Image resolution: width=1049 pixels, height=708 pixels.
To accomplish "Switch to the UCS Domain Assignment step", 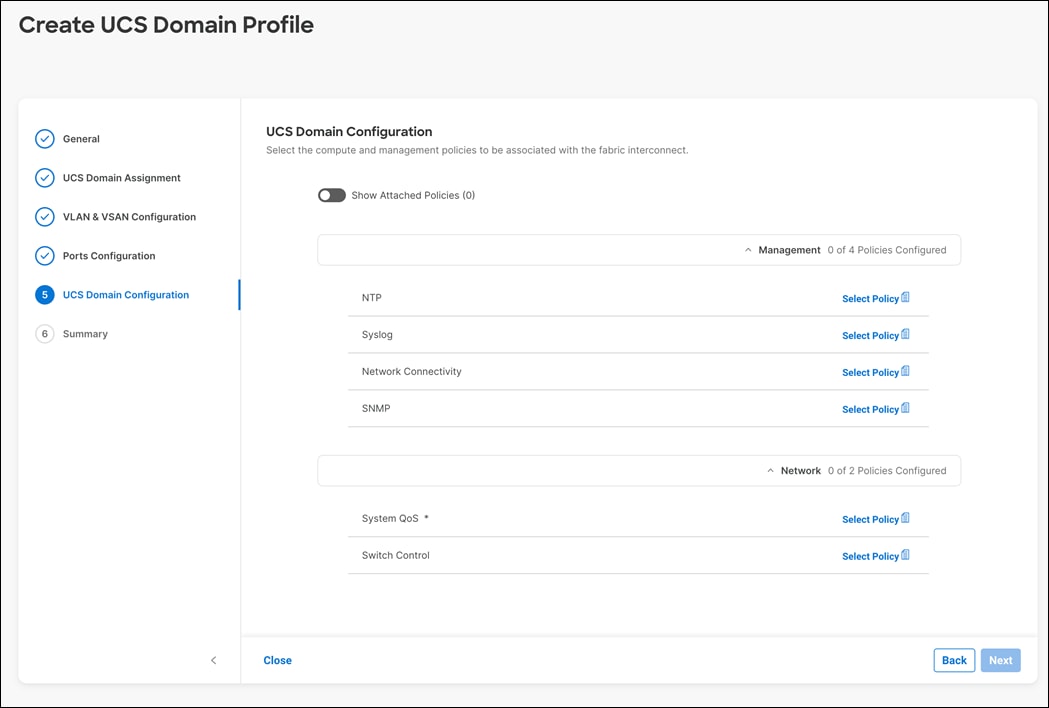I will click(120, 177).
